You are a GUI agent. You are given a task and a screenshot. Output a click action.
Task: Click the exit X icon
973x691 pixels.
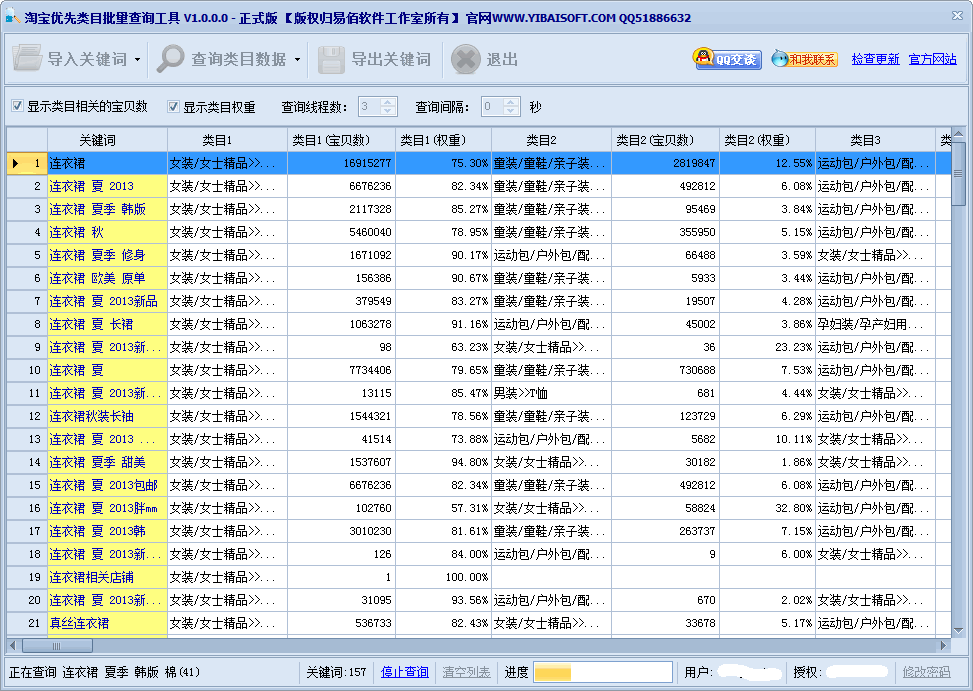tap(466, 59)
